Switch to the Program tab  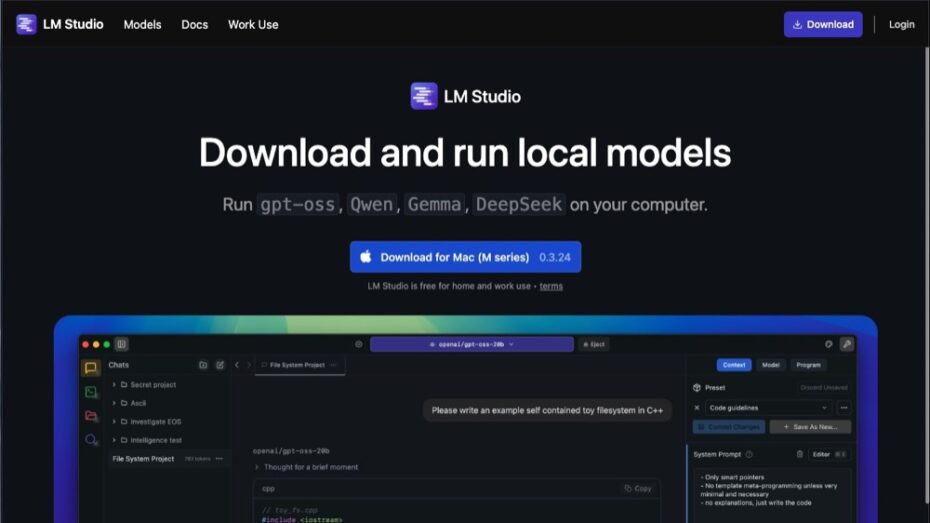(x=808, y=365)
